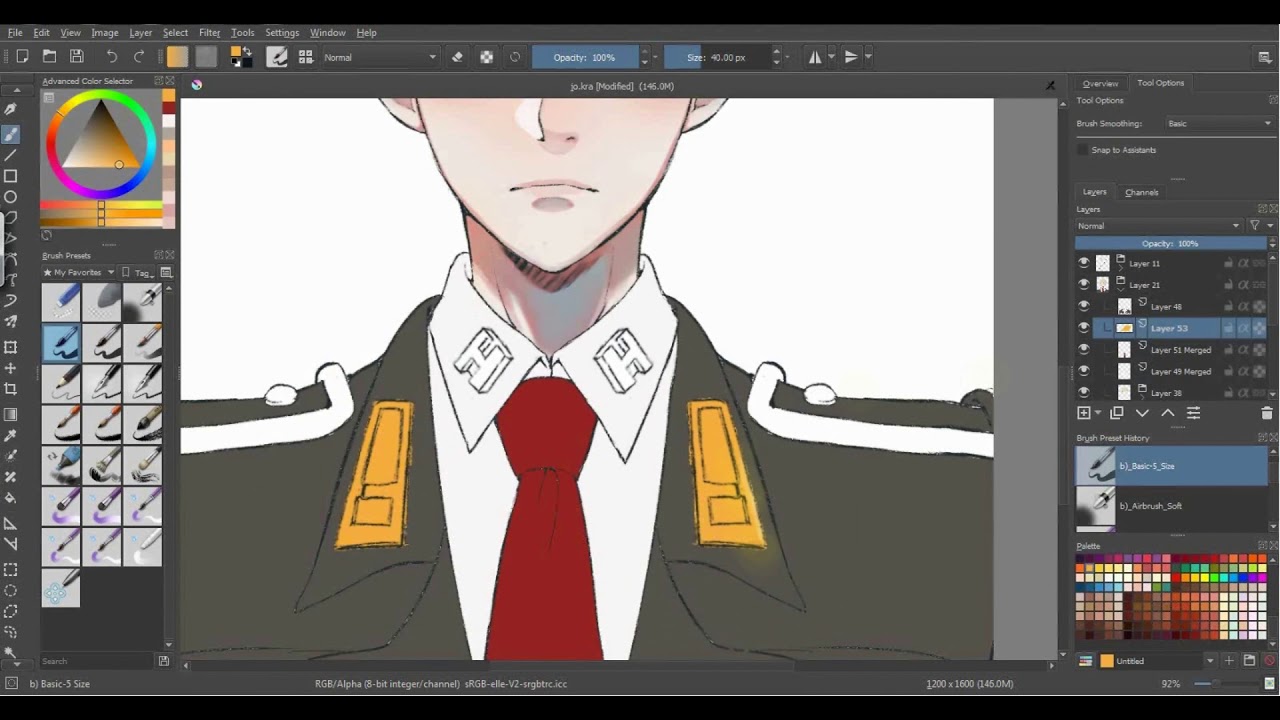Switch to the Channels tab
1280x720 pixels.
point(1141,192)
